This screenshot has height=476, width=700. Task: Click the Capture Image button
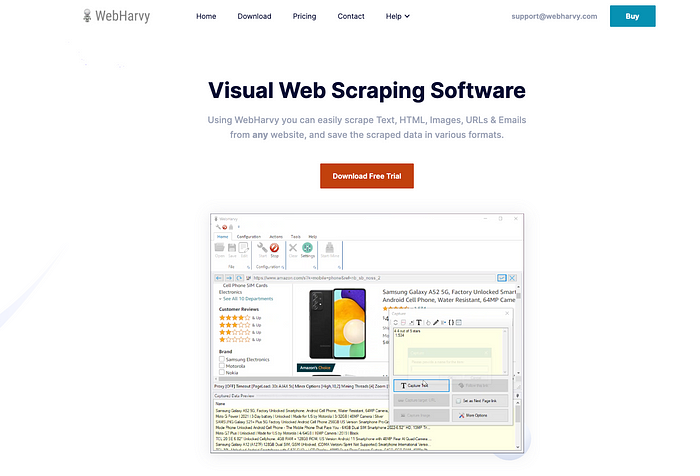421,415
